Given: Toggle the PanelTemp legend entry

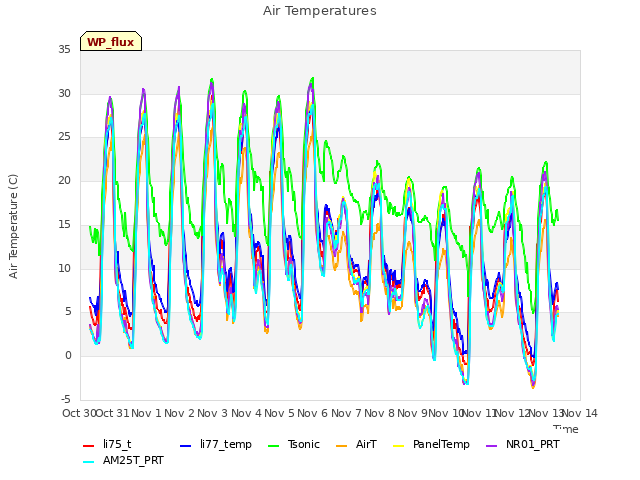Looking at the screenshot, I should (x=431, y=444).
